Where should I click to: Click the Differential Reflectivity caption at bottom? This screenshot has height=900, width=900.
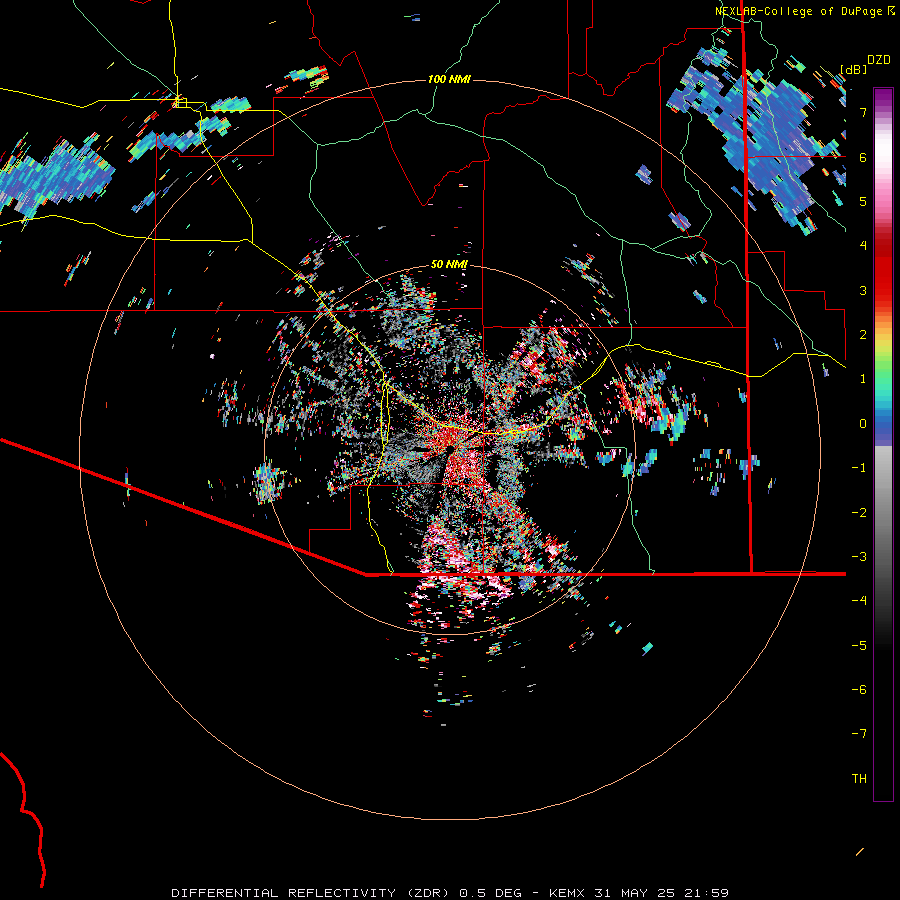pos(450,893)
